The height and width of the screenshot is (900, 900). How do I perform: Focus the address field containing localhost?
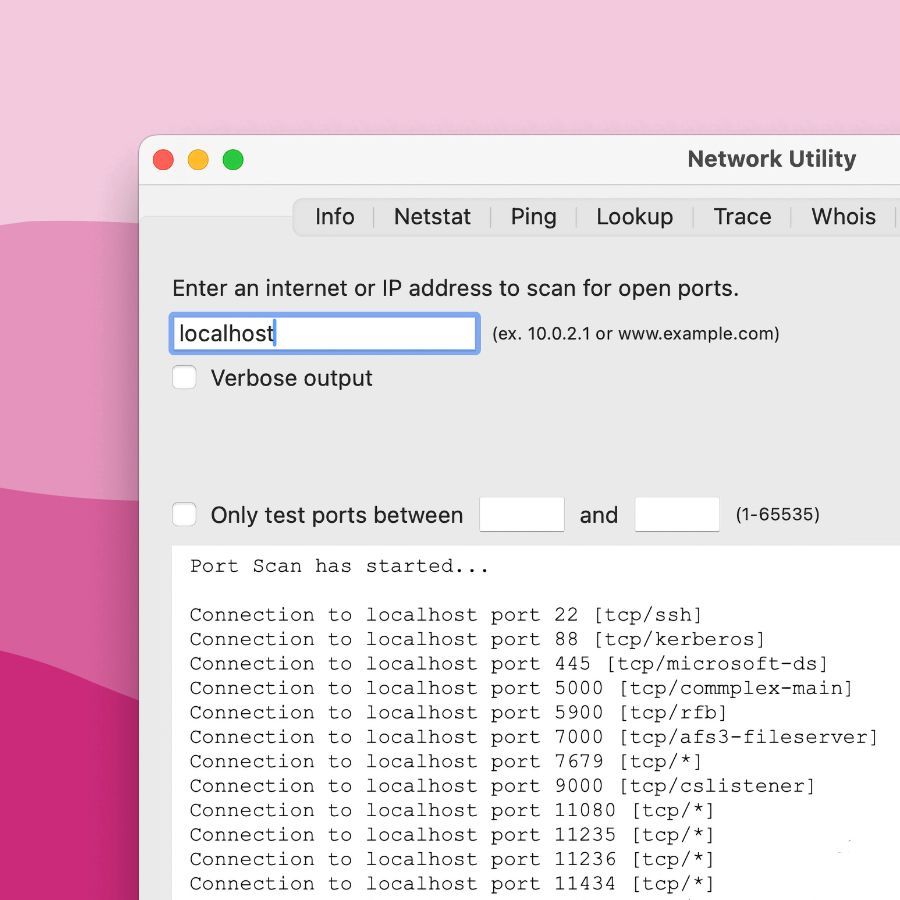click(x=325, y=333)
